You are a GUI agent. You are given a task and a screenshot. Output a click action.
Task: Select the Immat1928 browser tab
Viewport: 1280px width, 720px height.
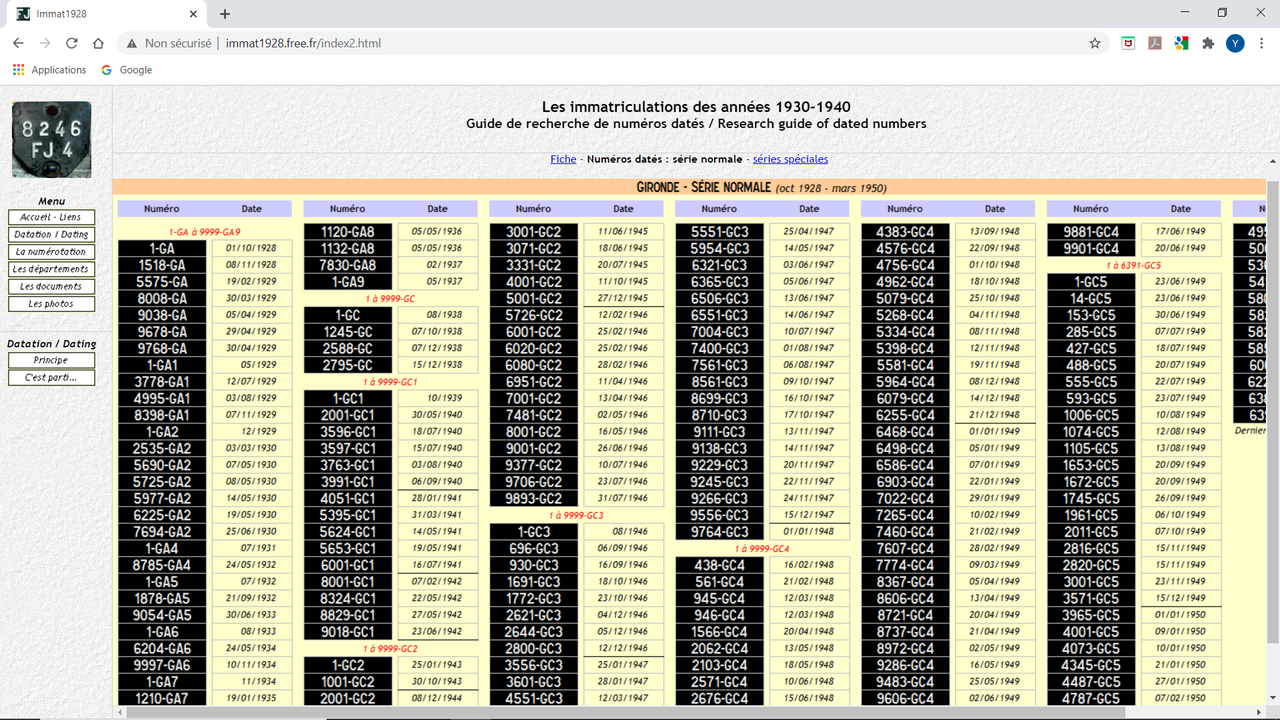pyautogui.click(x=108, y=14)
